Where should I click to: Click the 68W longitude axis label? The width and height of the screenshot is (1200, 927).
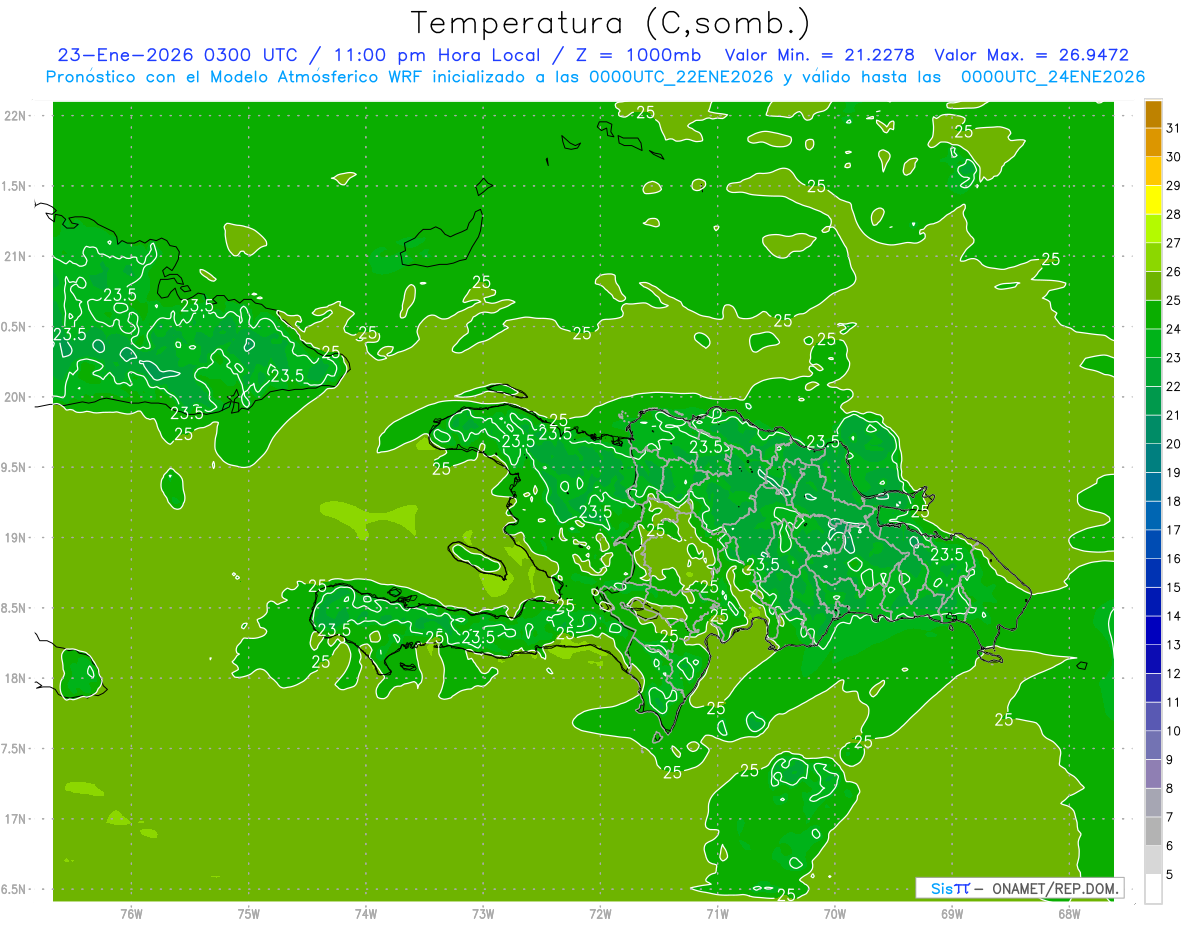(x=1069, y=913)
